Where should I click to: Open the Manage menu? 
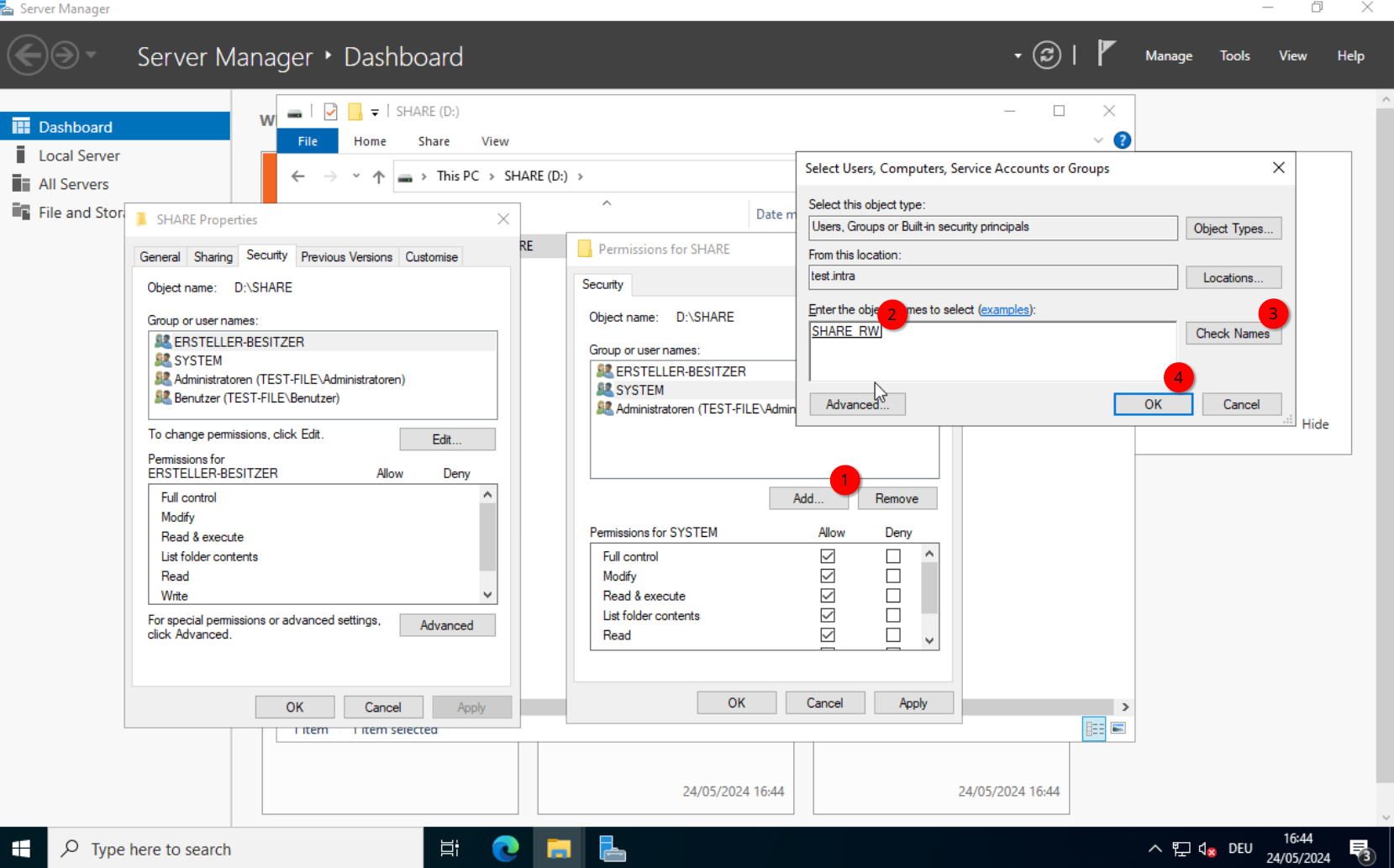pos(1169,55)
